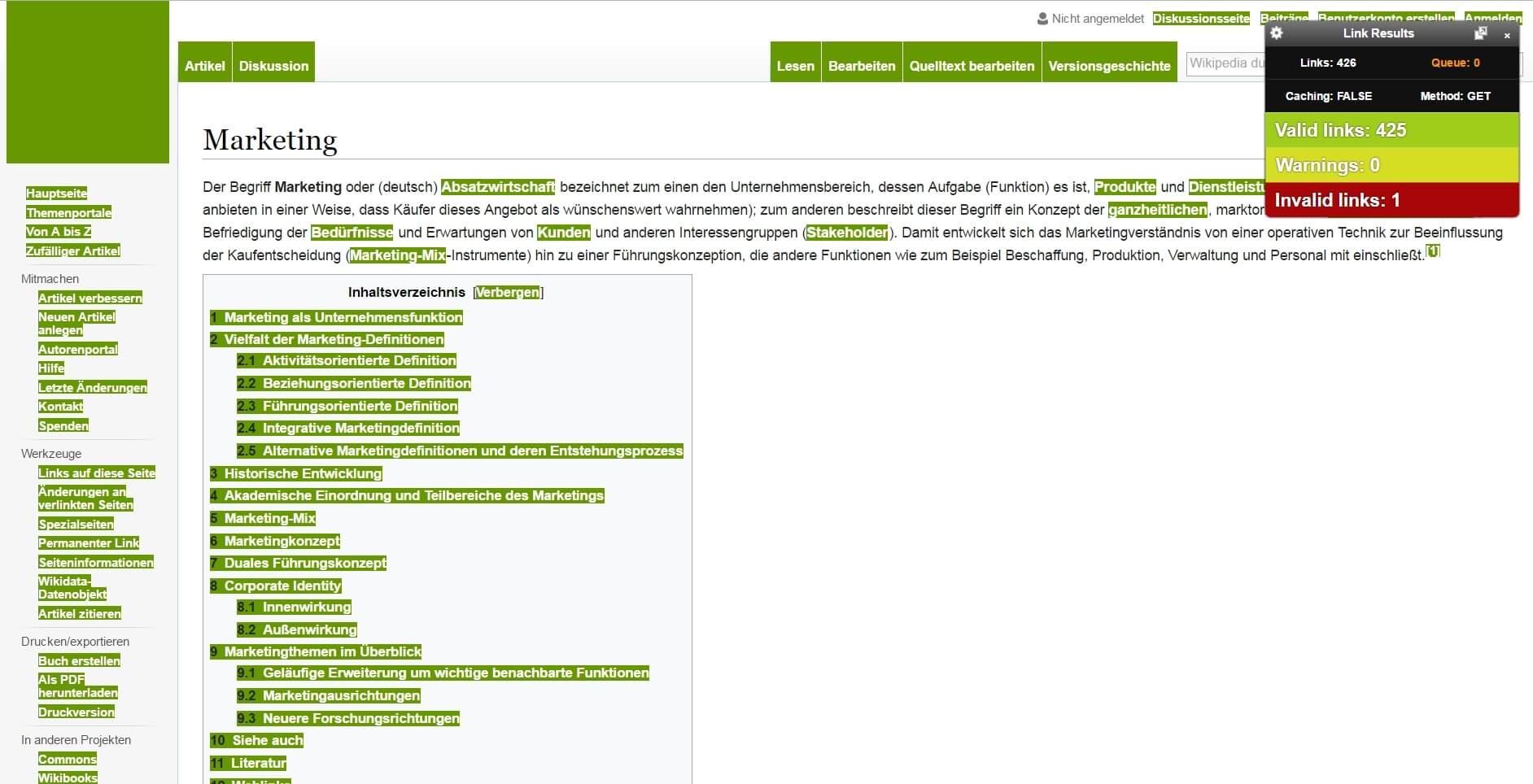Open the Bearbeiten tab
The image size is (1533, 784).
[862, 66]
